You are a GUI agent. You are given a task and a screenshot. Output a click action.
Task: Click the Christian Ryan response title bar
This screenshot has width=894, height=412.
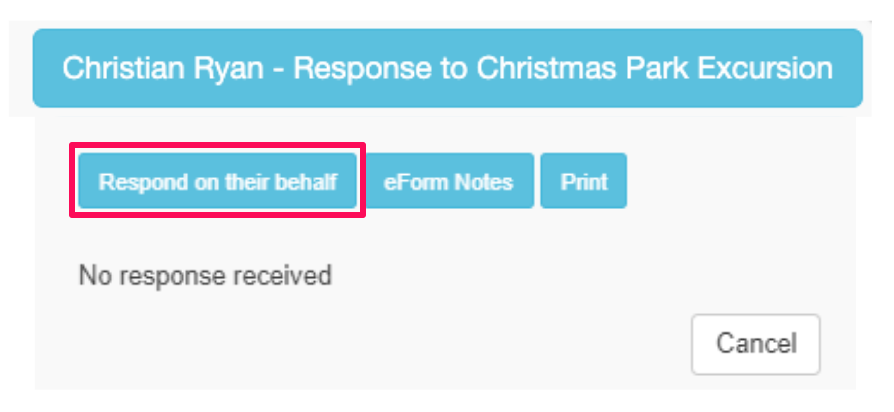[x=447, y=68]
